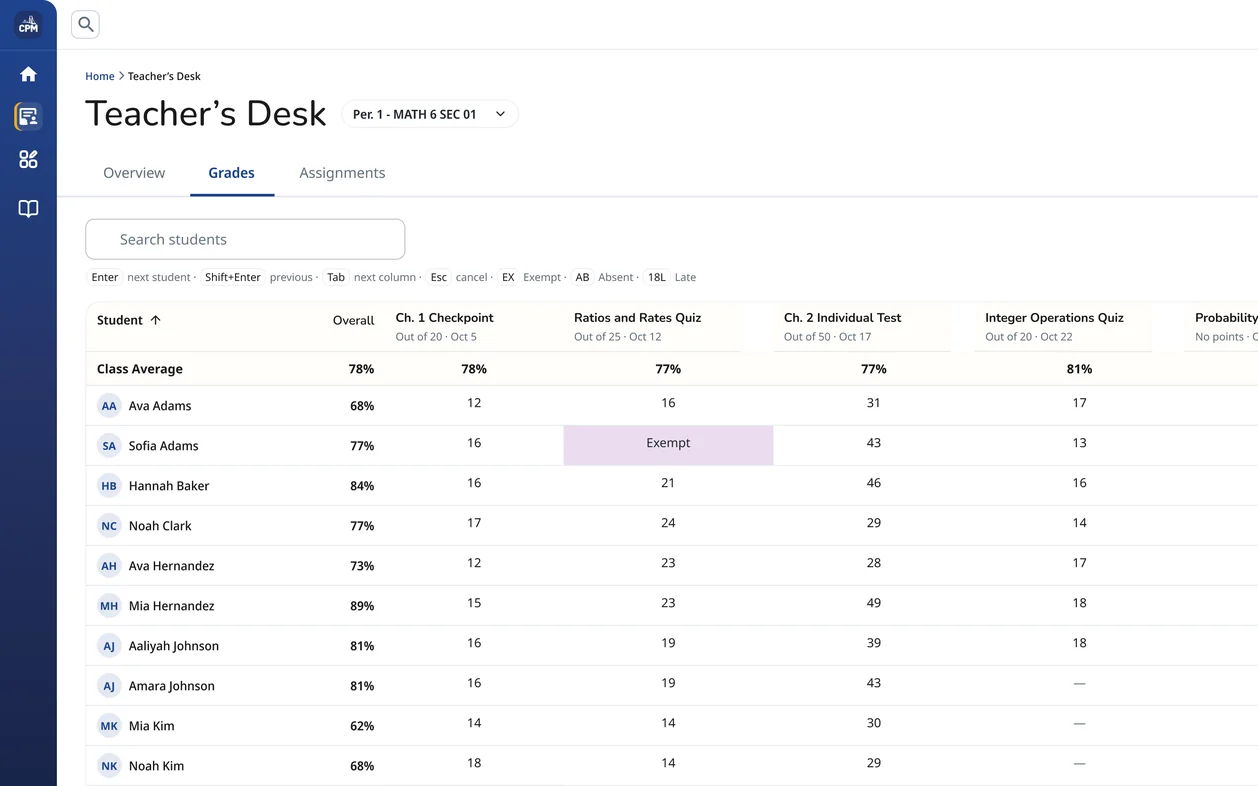Open the apps grid sidebar icon
The height and width of the screenshot is (786, 1258).
pyautogui.click(x=28, y=160)
